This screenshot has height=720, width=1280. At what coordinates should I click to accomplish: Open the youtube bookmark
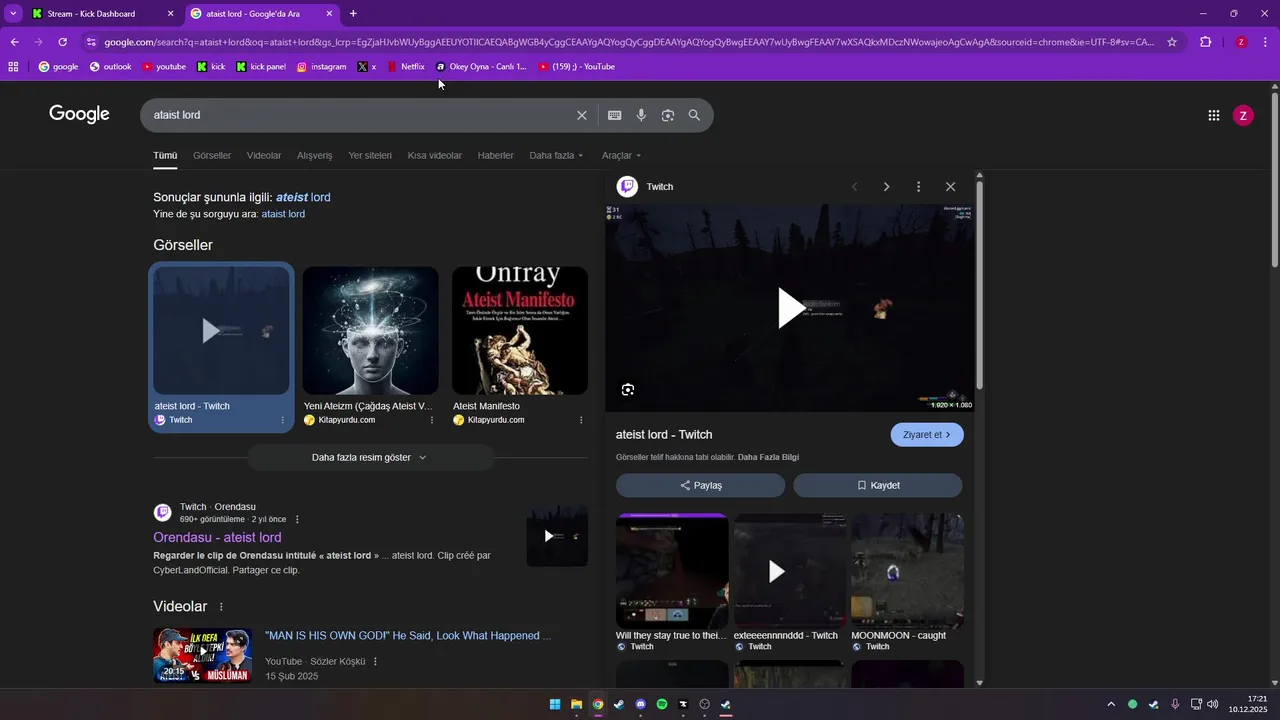(164, 67)
